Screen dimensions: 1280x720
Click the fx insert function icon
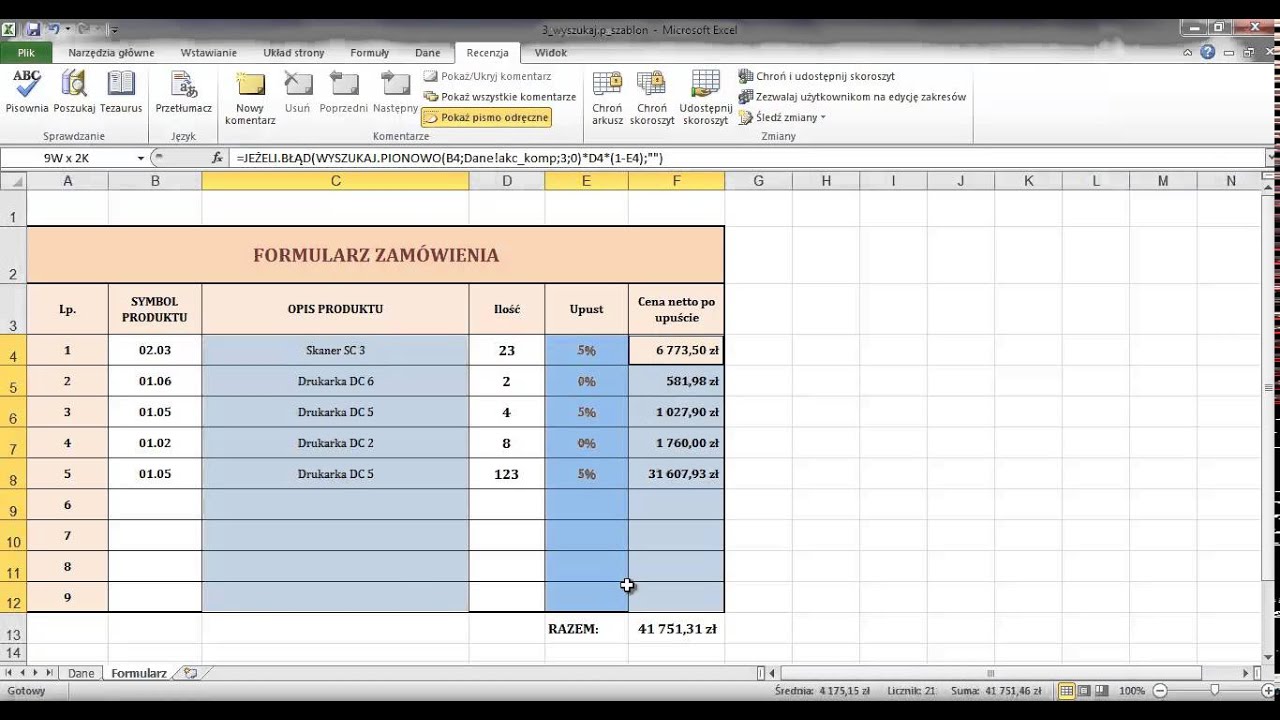[x=217, y=158]
